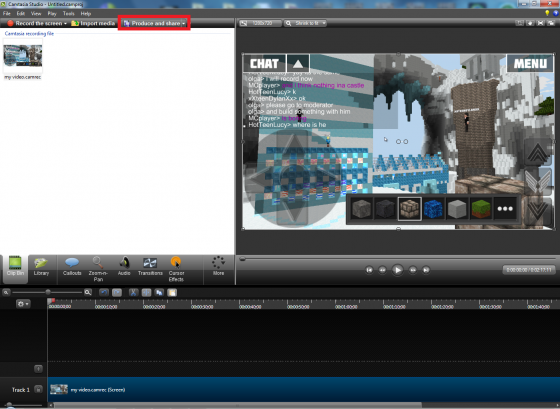Open the timeline gear settings dropdown

[23, 304]
